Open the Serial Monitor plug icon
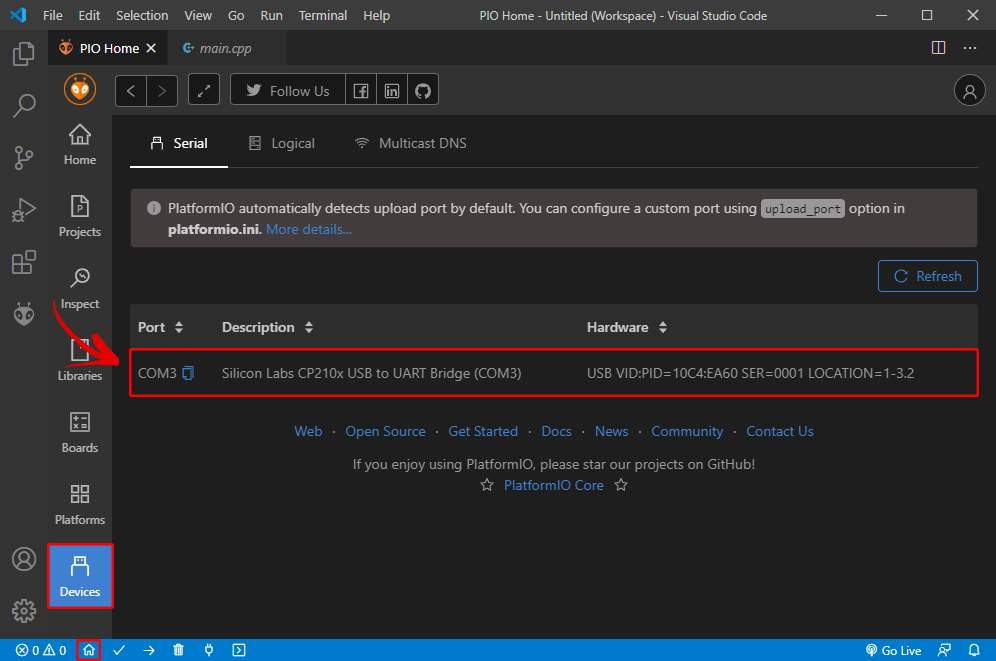This screenshot has height=661, width=996. coord(209,650)
